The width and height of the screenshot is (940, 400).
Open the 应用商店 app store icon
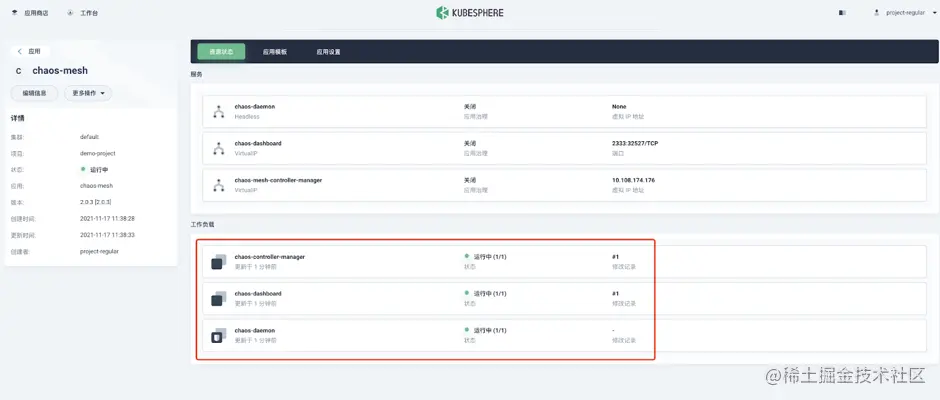14,13
